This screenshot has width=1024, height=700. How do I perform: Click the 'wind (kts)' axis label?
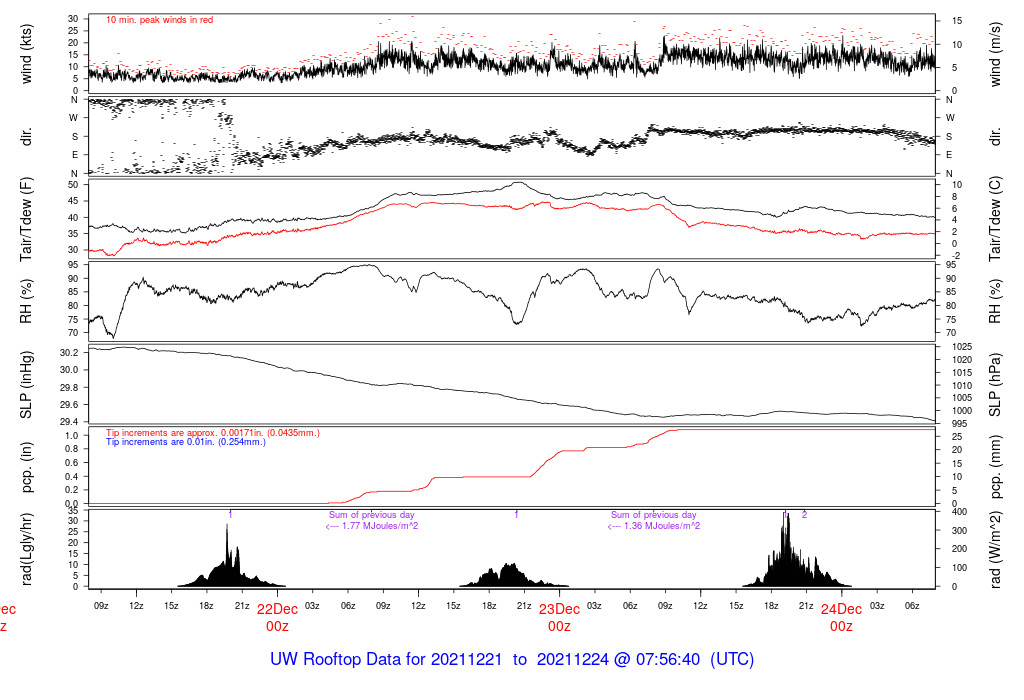26,54
